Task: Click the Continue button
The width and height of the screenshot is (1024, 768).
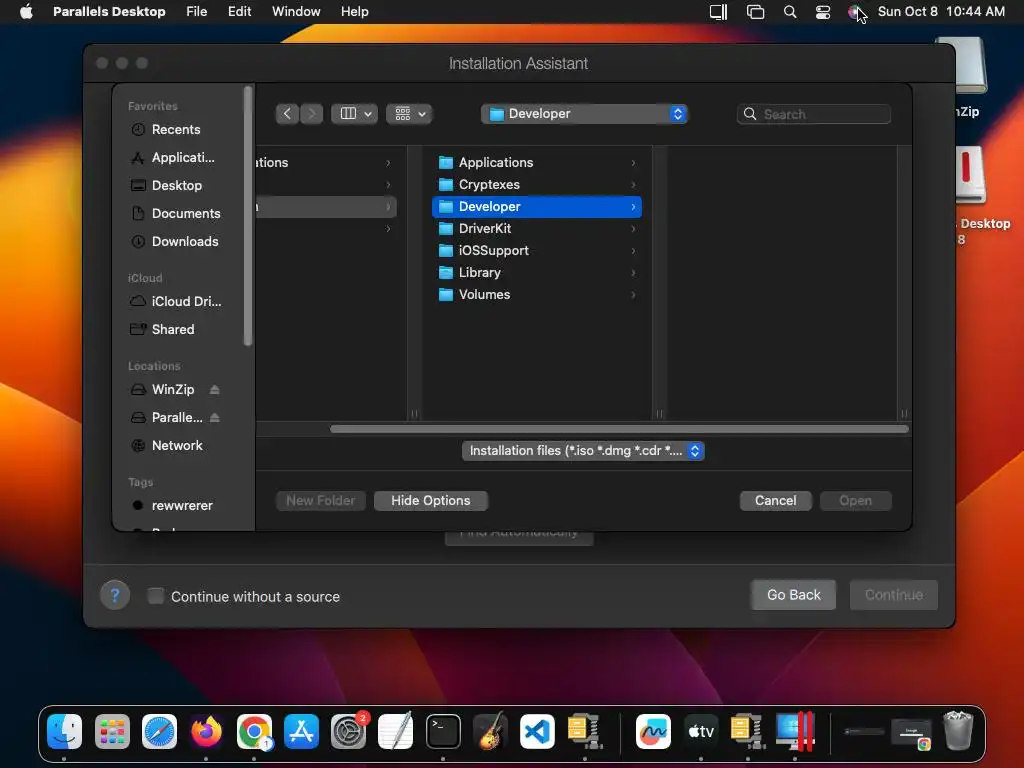Action: [893, 595]
